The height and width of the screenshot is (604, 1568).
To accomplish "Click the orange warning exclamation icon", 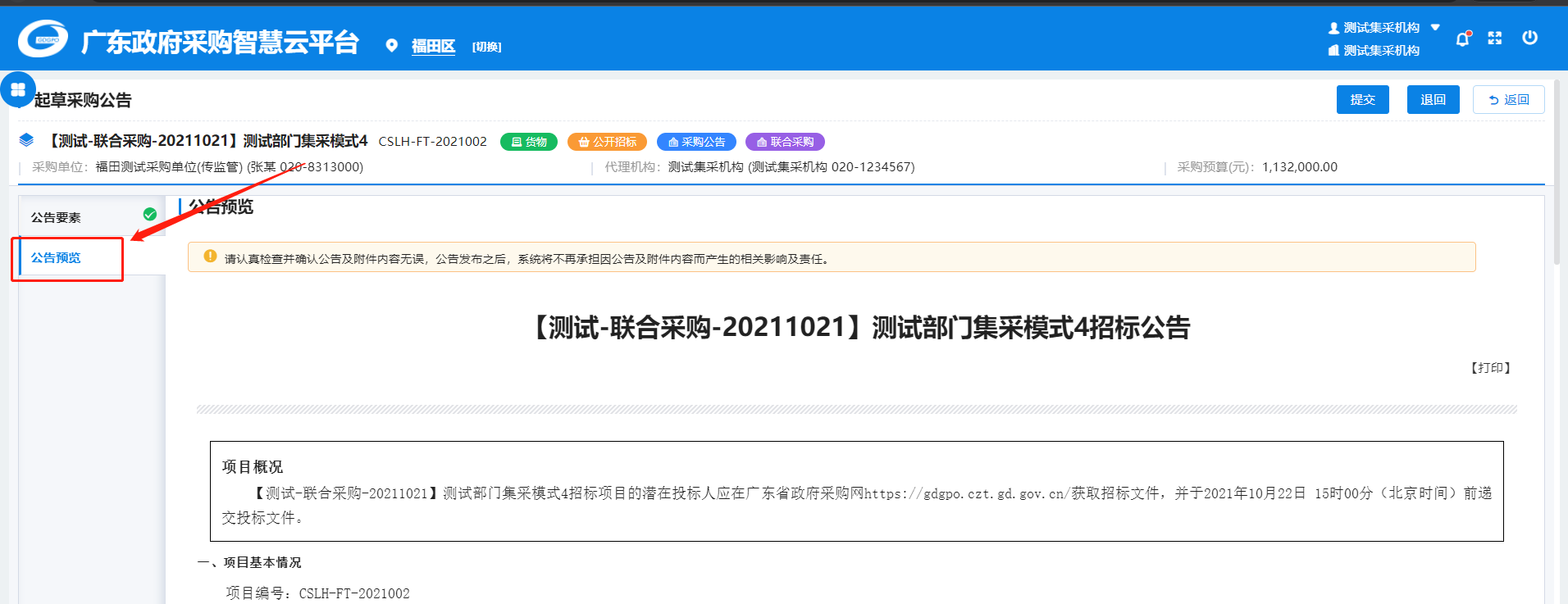I will point(210,257).
